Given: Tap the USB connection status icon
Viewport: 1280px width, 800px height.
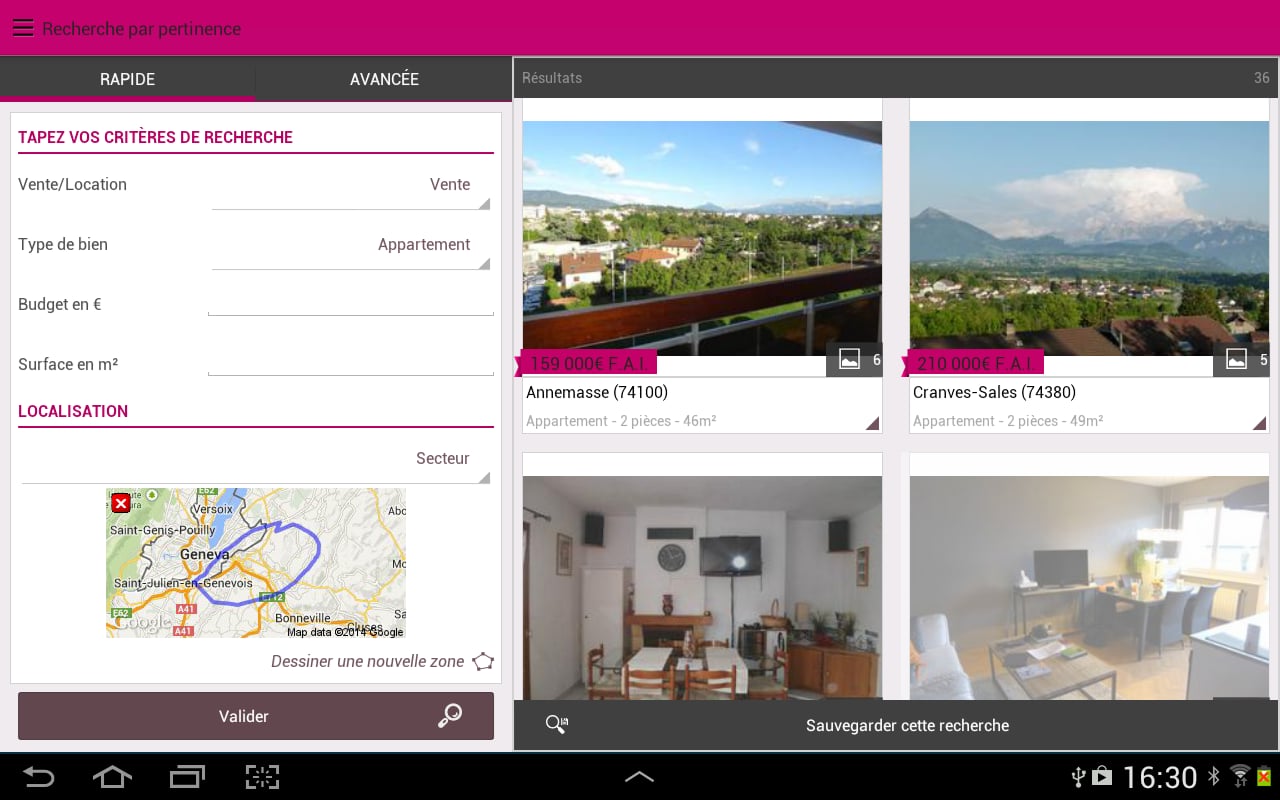Looking at the screenshot, I should point(1078,777).
